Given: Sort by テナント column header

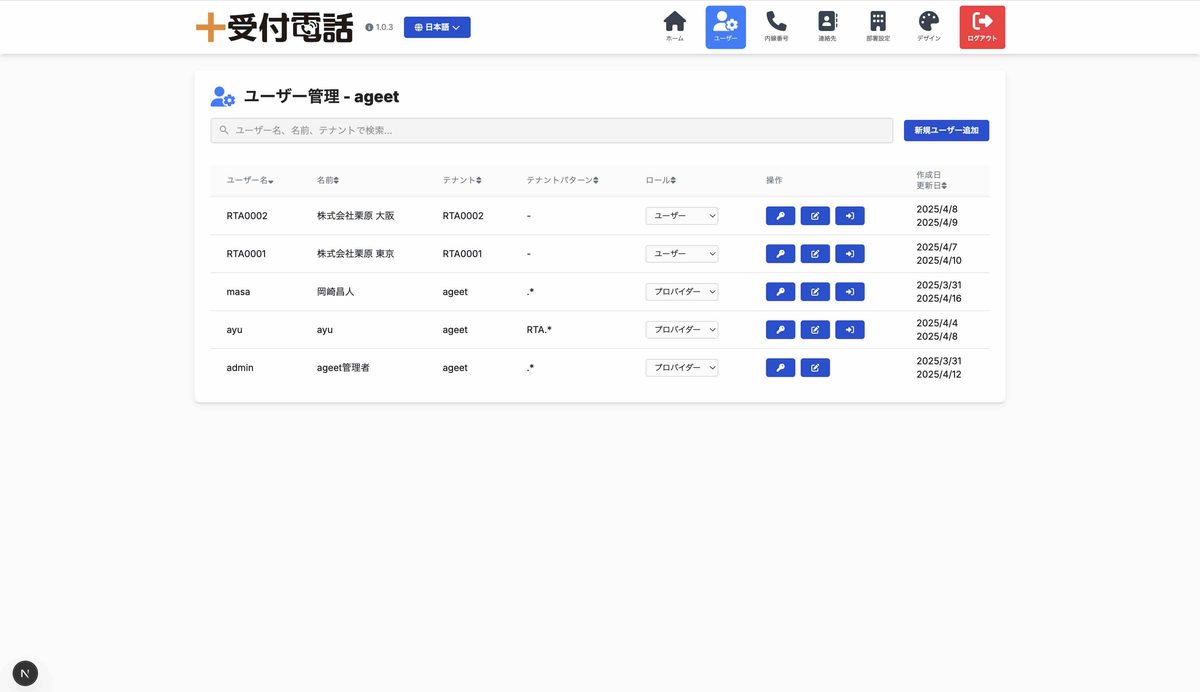Looking at the screenshot, I should point(462,180).
